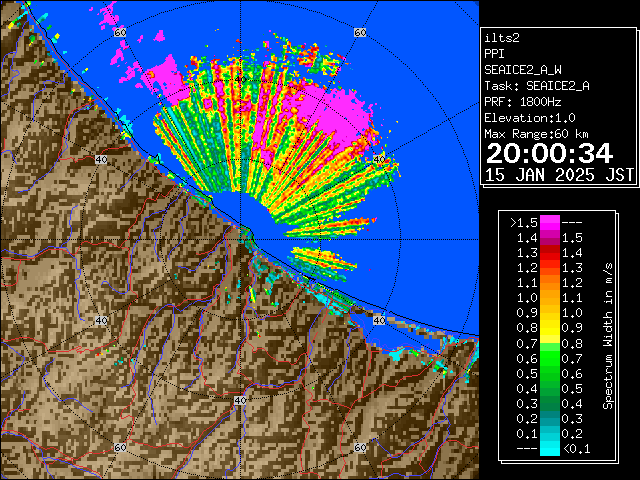
Task: Click the orange 1.1–1.2 legend color band
Action: 549,283
